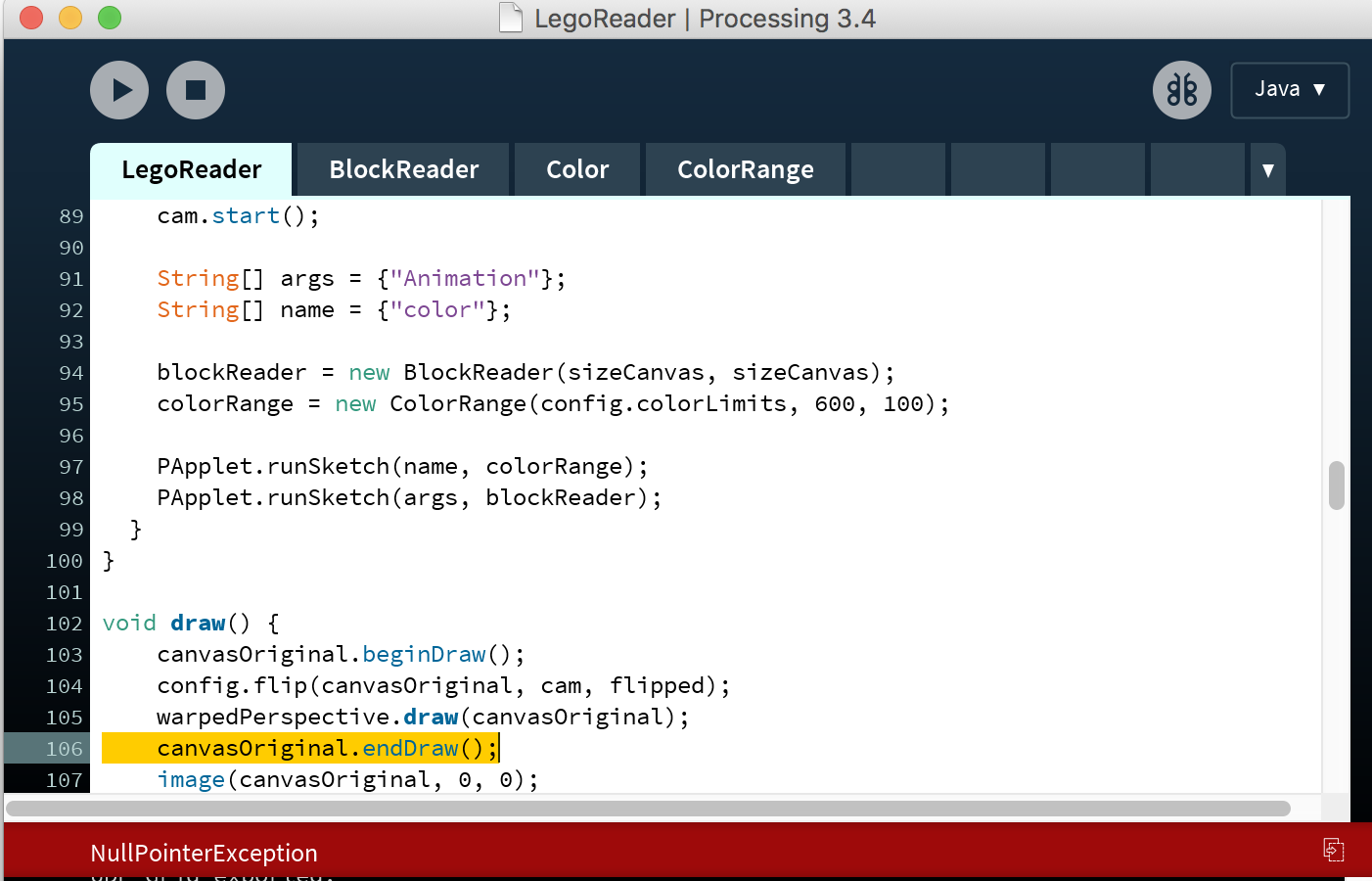Click the "Animation" string literal
Screen dimensions: 1372x881
pyautogui.click(x=465, y=279)
